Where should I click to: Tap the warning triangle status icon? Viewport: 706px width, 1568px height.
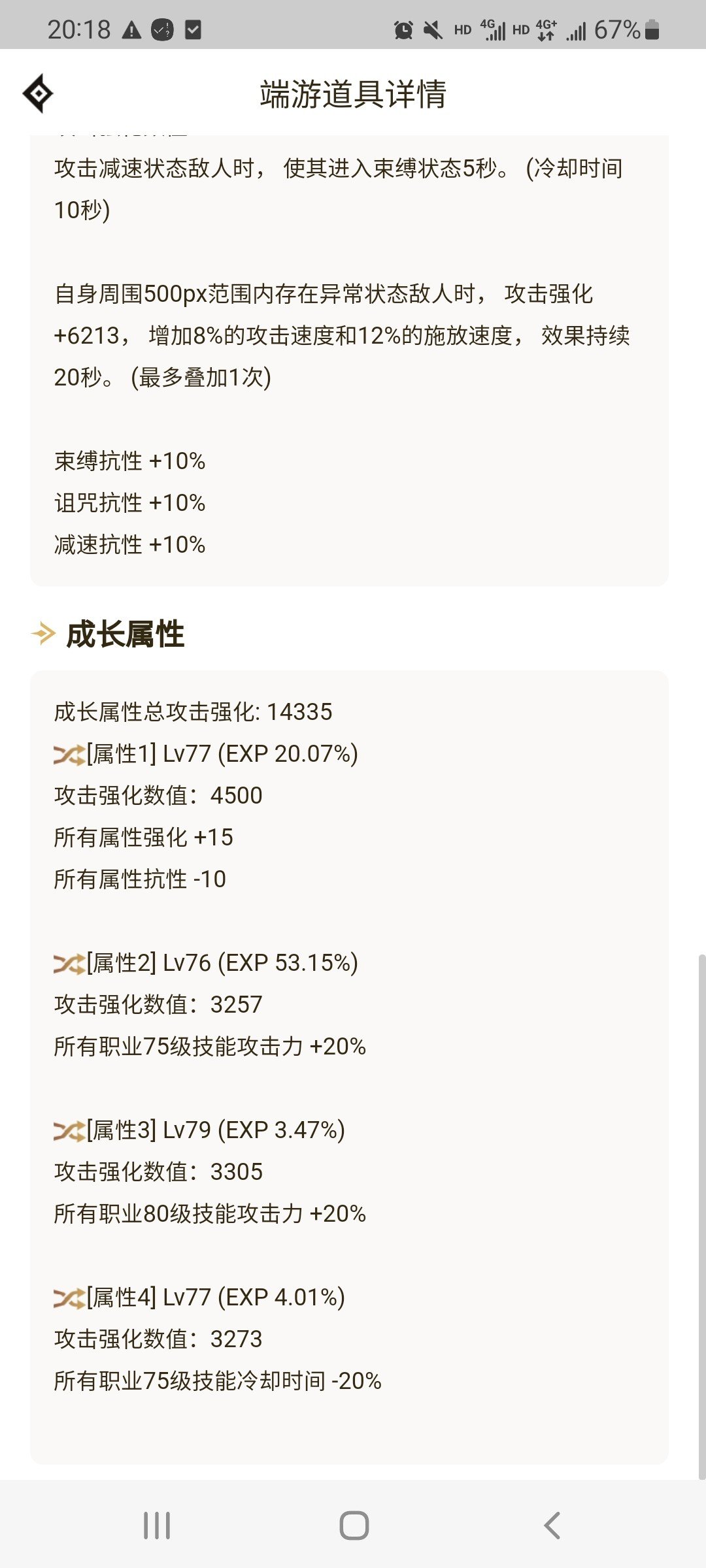(131, 30)
